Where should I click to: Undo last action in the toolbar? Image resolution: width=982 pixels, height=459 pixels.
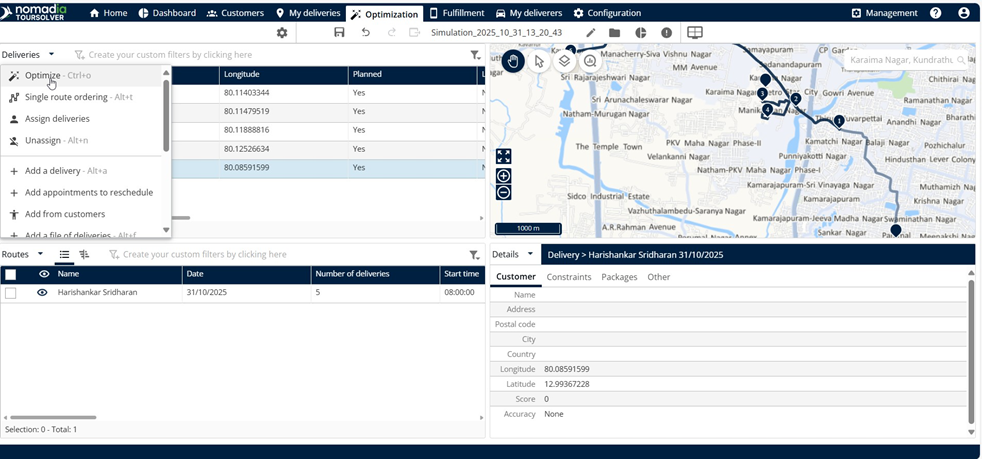(366, 33)
